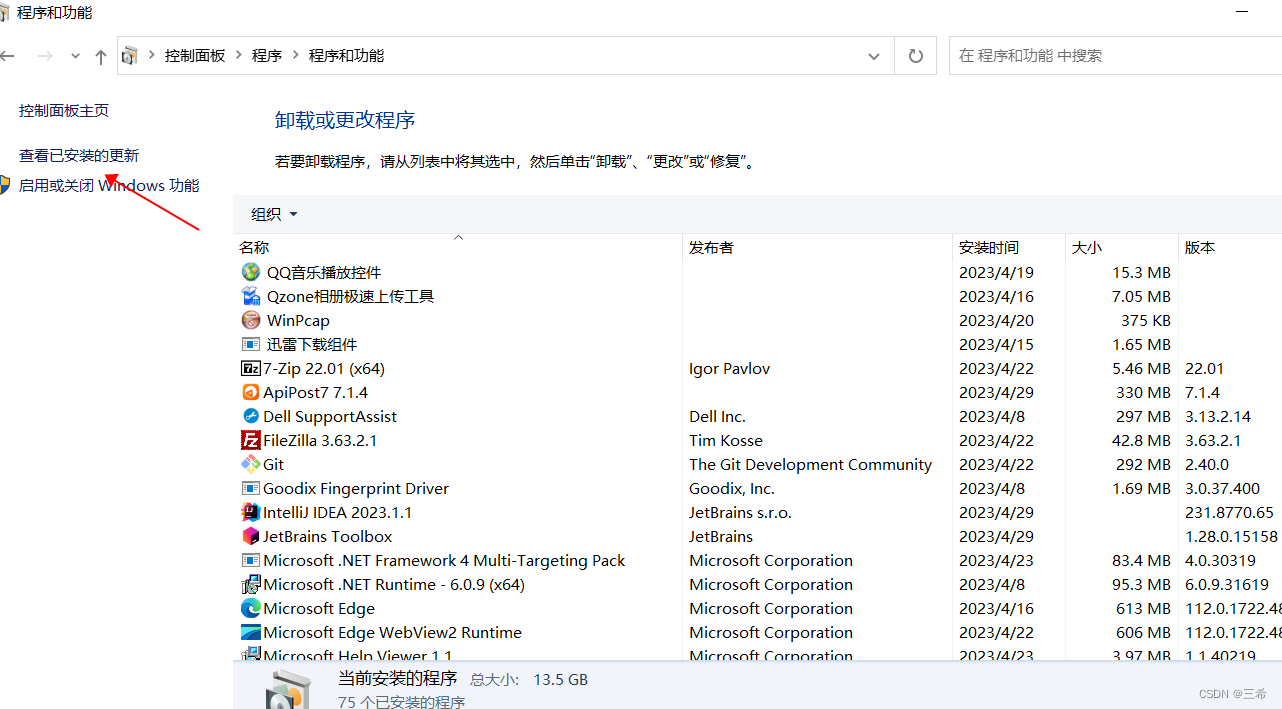
Task: Open 启用或关闭 Windows 功能 link
Action: (x=108, y=186)
